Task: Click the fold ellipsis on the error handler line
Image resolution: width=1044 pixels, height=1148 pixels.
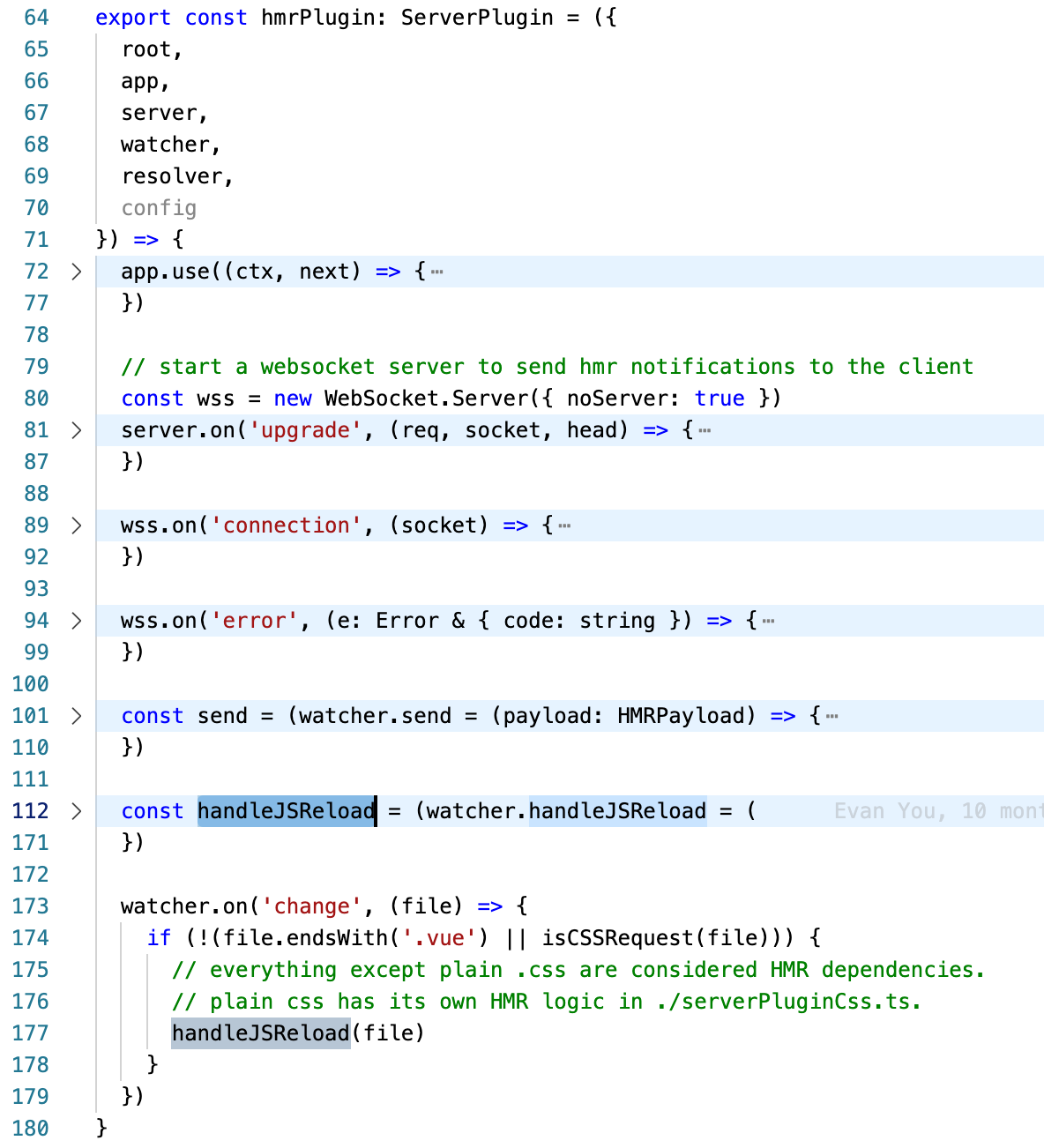Action: click(x=768, y=621)
